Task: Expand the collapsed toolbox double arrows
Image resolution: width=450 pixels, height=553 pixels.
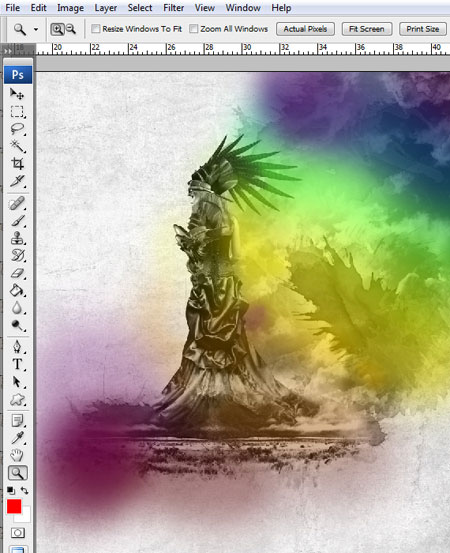Action: coord(8,51)
